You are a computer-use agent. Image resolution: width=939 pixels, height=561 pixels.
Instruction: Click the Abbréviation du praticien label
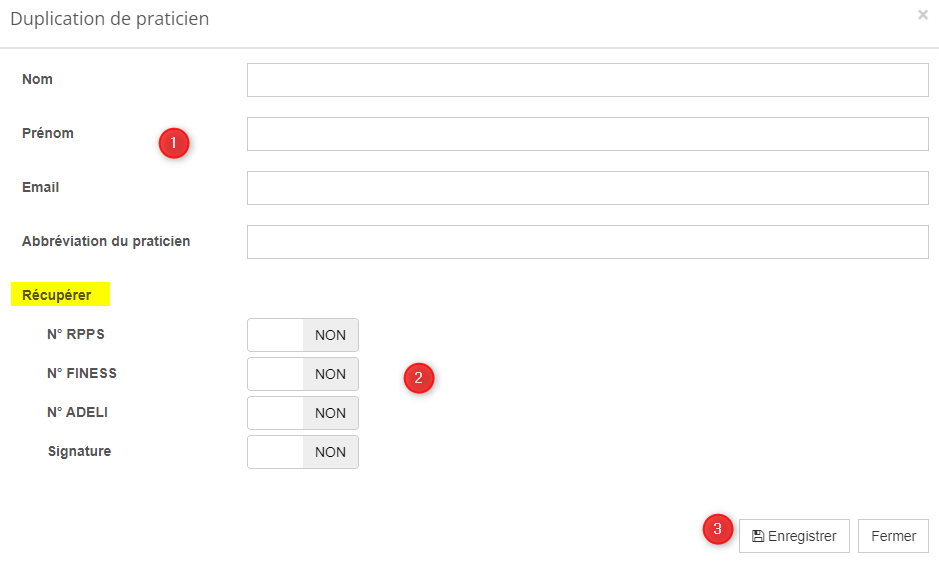pos(106,241)
